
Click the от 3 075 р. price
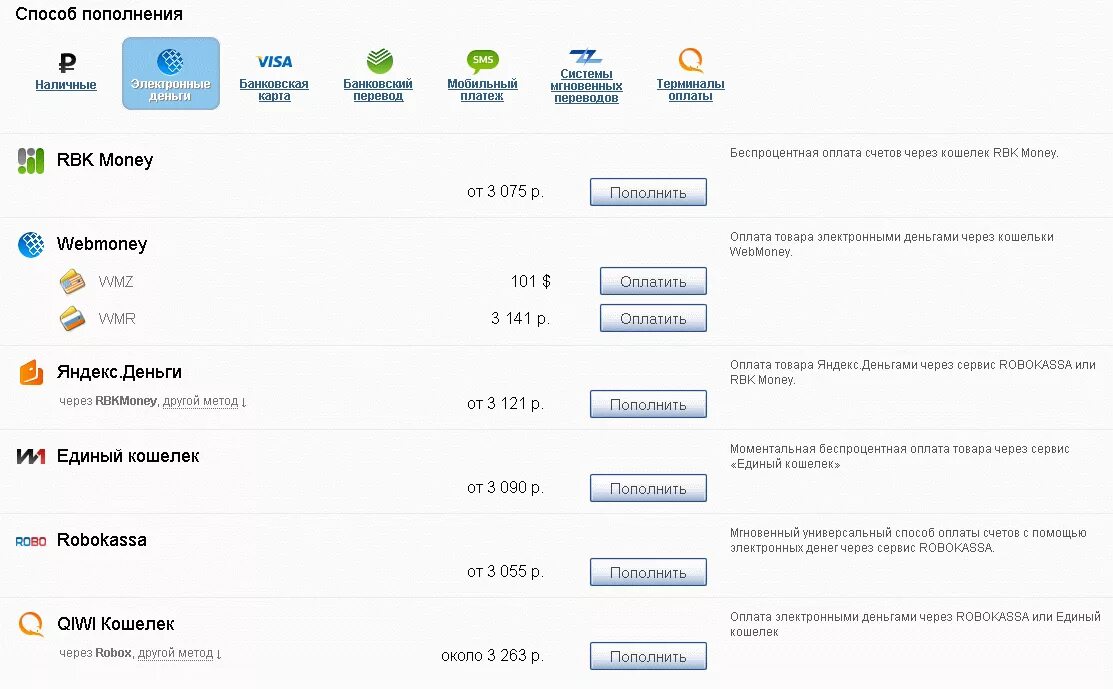[505, 192]
